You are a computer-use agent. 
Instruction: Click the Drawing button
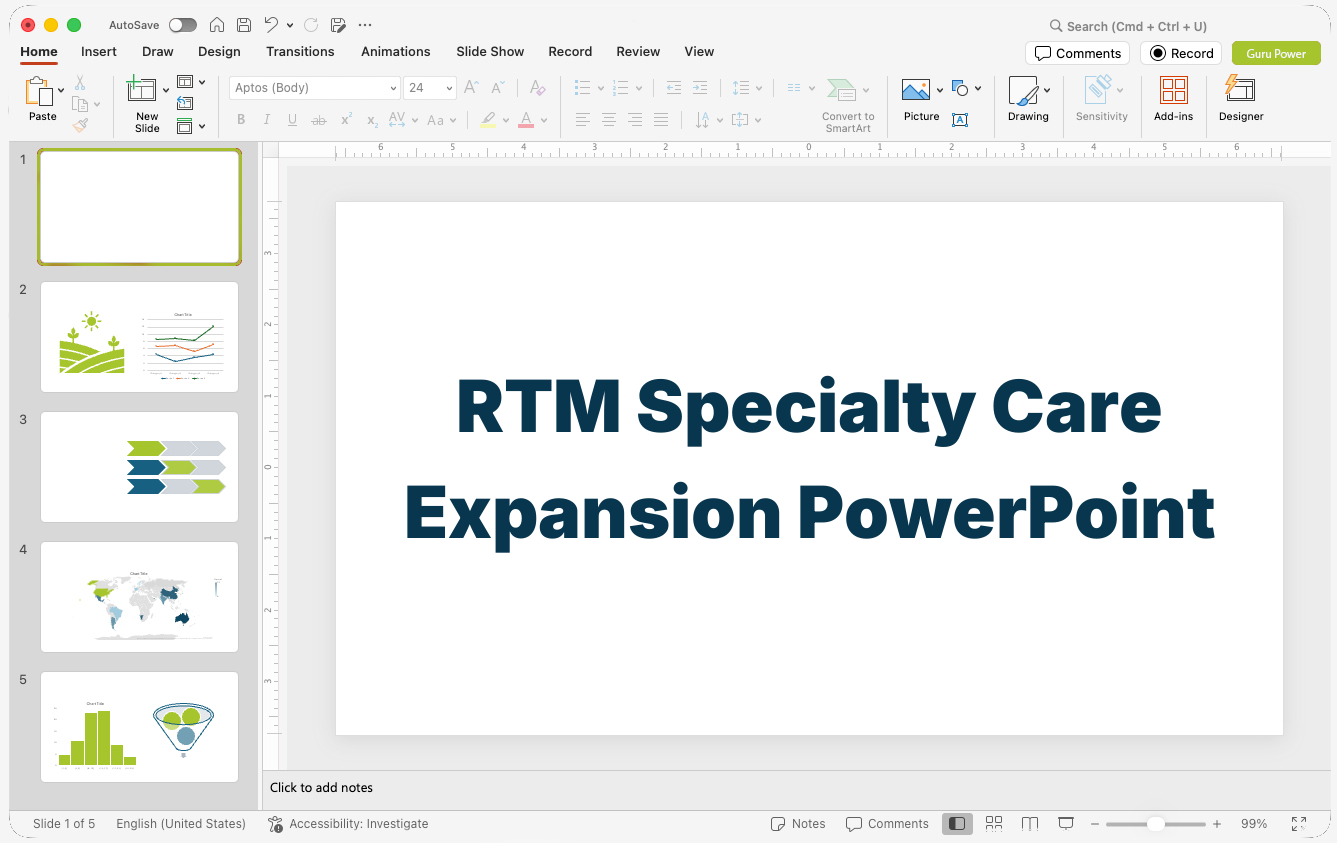1028,100
